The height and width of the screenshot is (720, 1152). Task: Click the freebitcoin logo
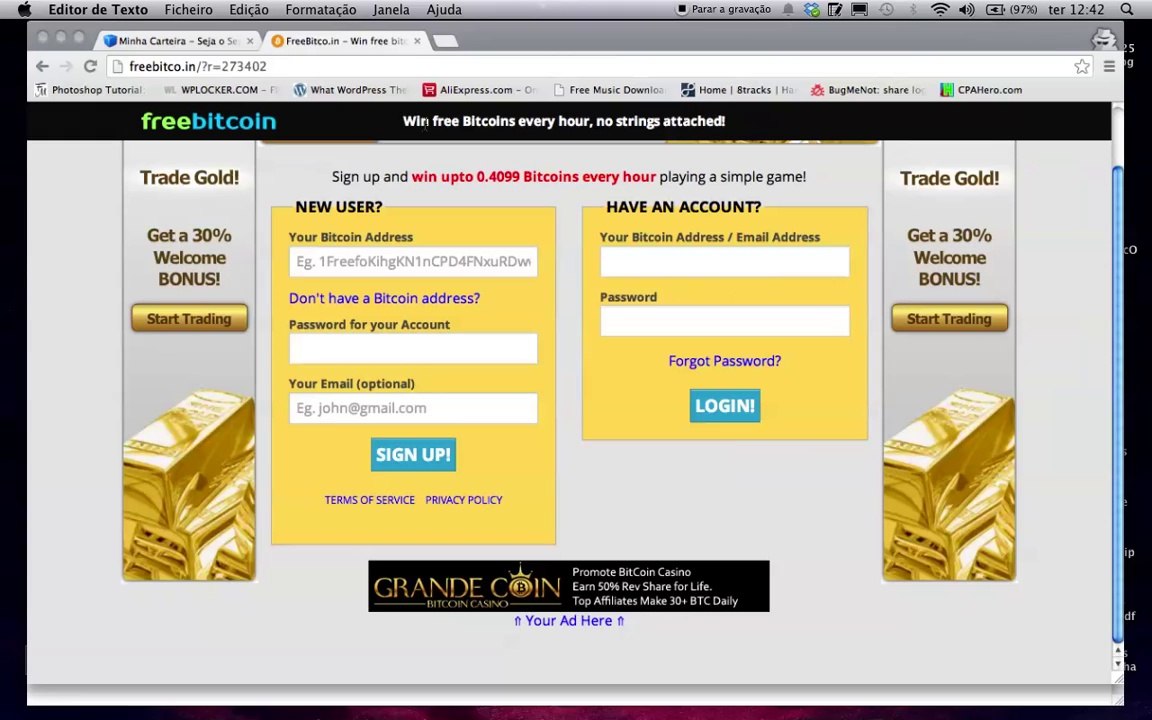coord(209,121)
